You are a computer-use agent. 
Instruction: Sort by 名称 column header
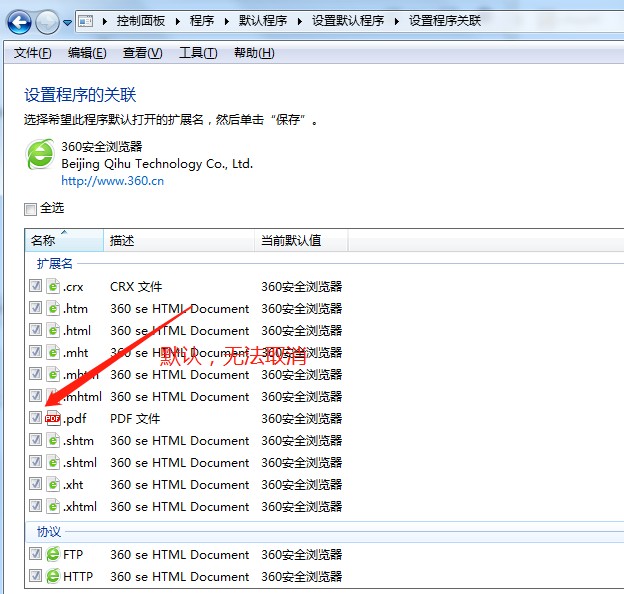(64, 240)
